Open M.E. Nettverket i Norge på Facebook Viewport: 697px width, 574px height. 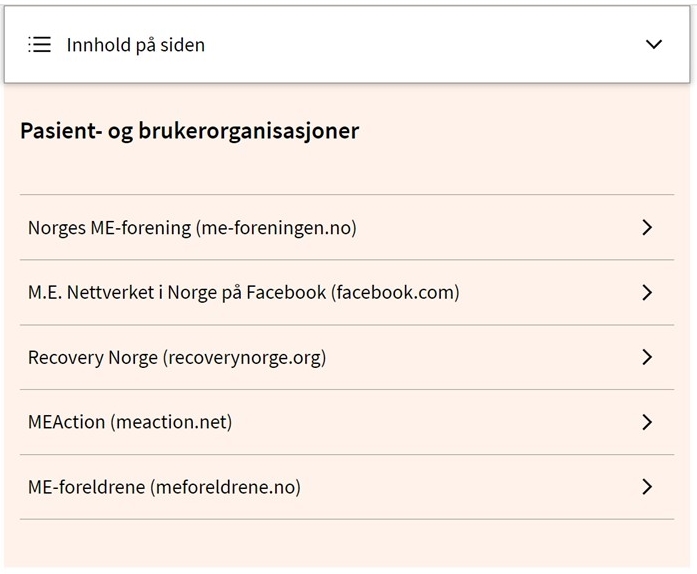click(x=177, y=293)
